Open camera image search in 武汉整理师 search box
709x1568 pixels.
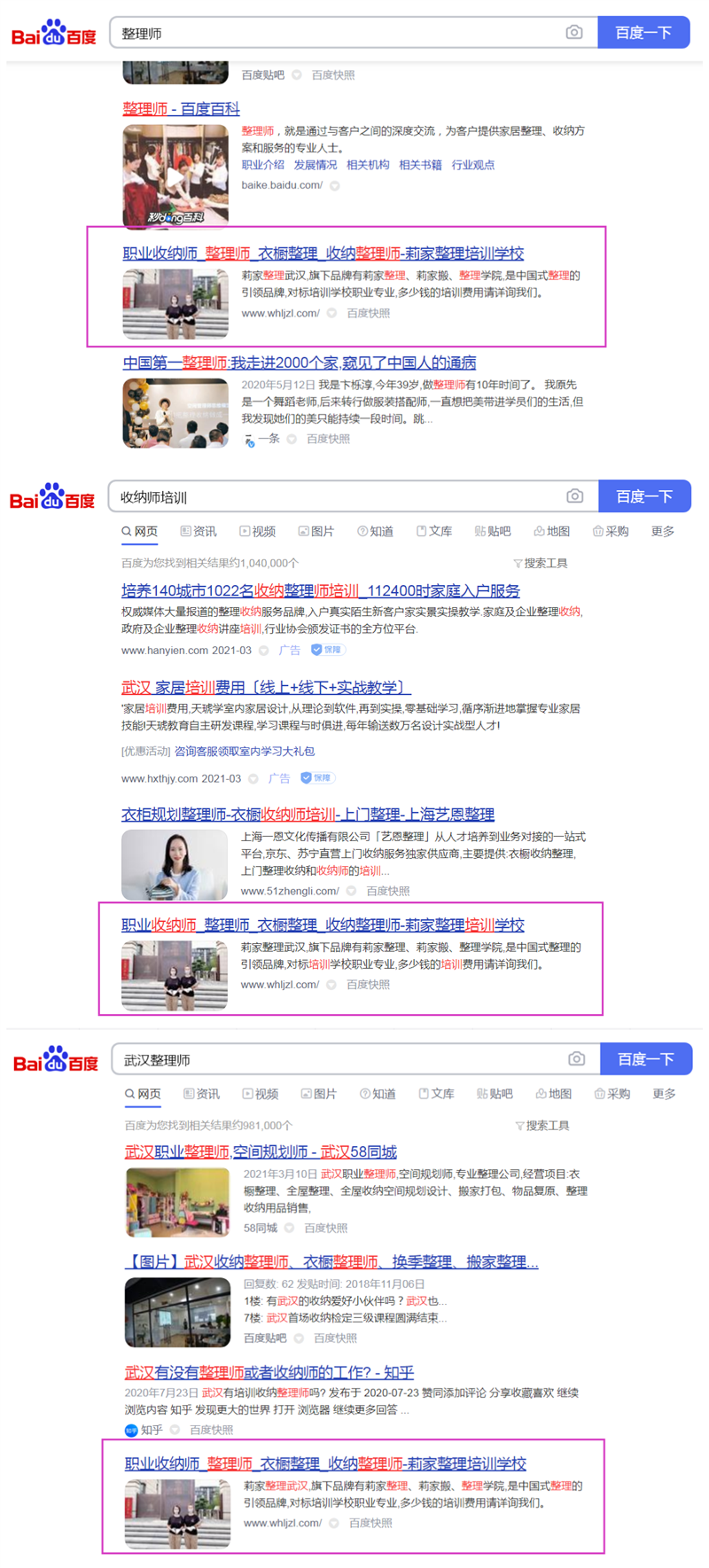[x=577, y=1058]
